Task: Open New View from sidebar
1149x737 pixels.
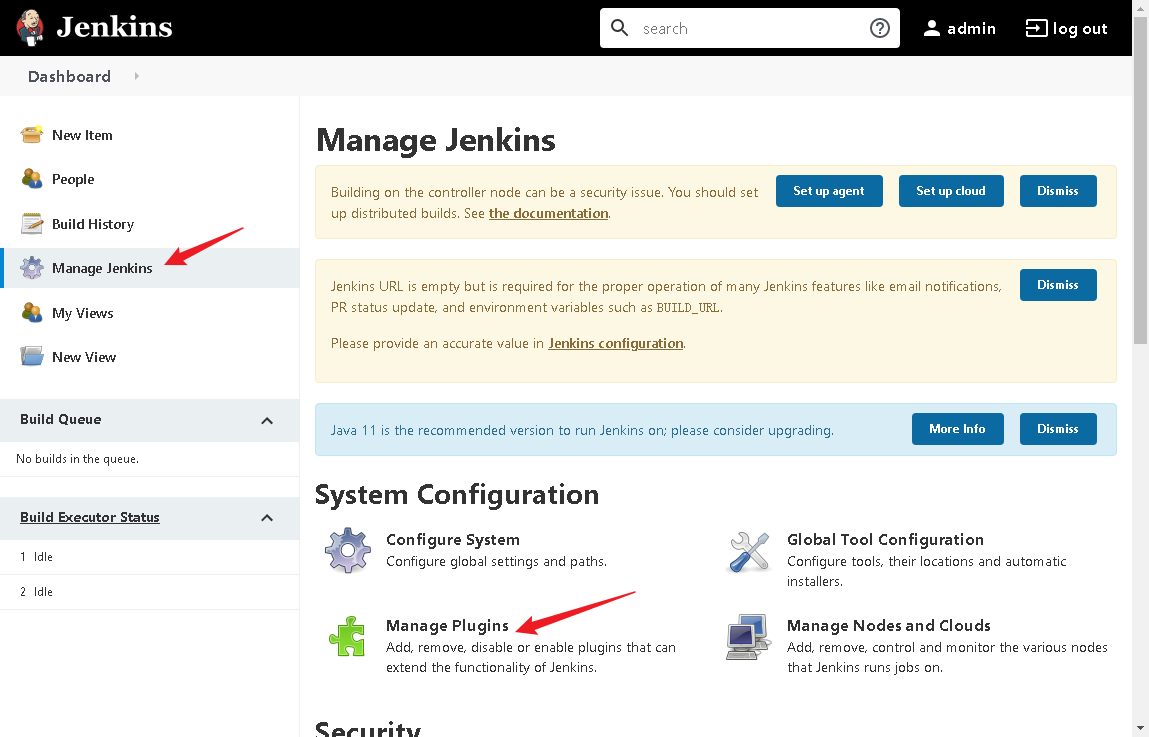Action: tap(84, 357)
